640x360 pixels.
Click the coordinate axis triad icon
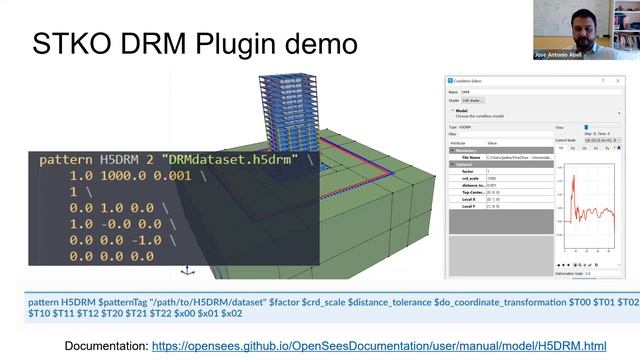tap(187, 271)
